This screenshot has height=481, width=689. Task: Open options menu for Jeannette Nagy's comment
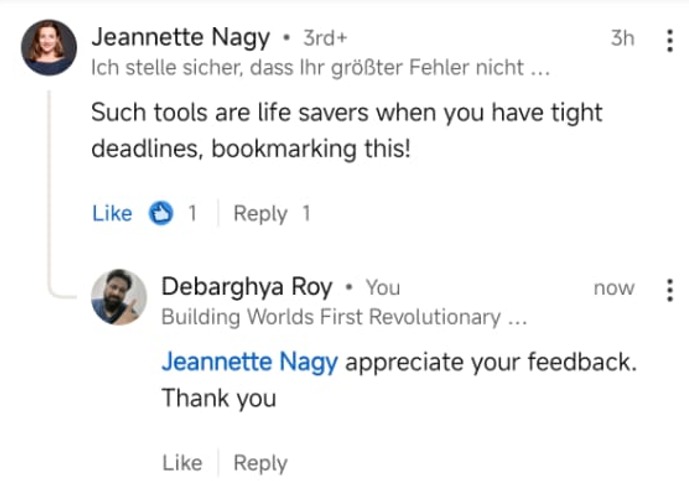point(669,40)
